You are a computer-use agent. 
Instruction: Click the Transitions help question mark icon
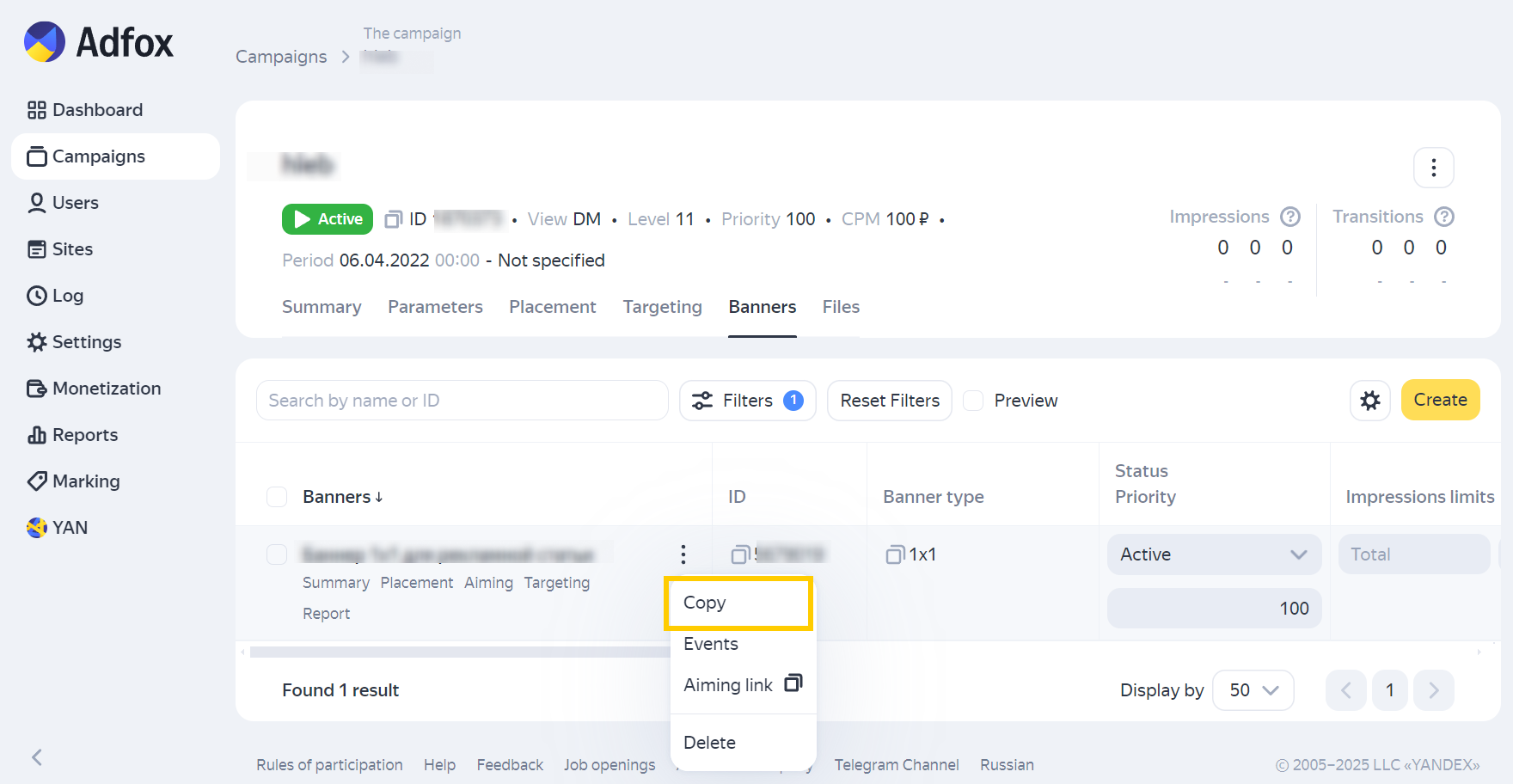1444,217
